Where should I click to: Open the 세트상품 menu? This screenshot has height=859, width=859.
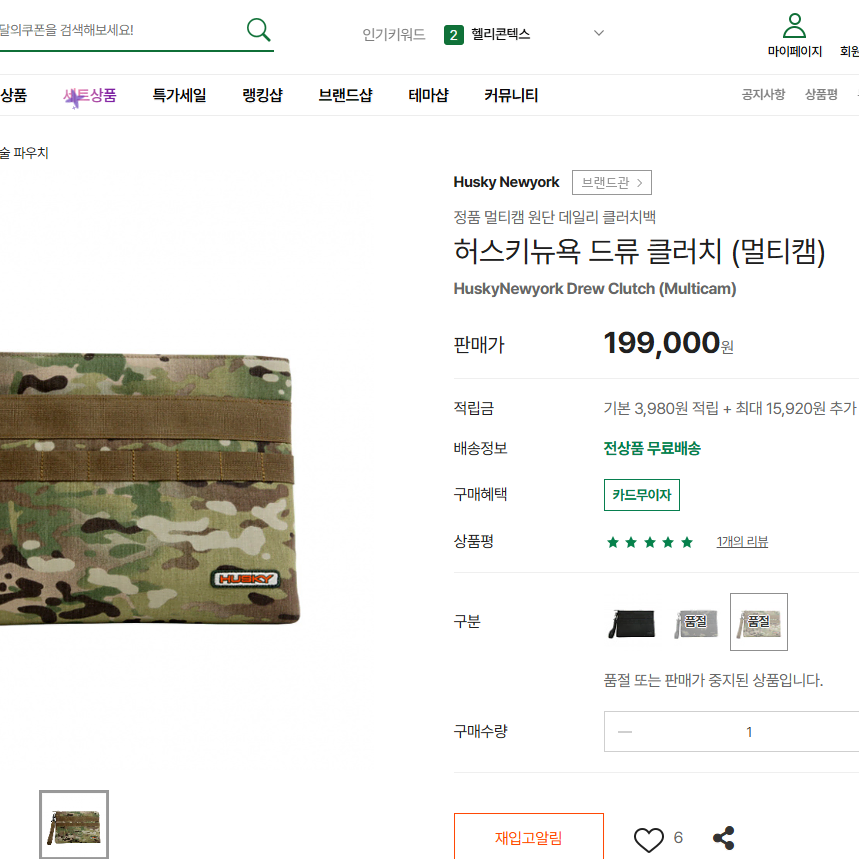click(x=90, y=95)
